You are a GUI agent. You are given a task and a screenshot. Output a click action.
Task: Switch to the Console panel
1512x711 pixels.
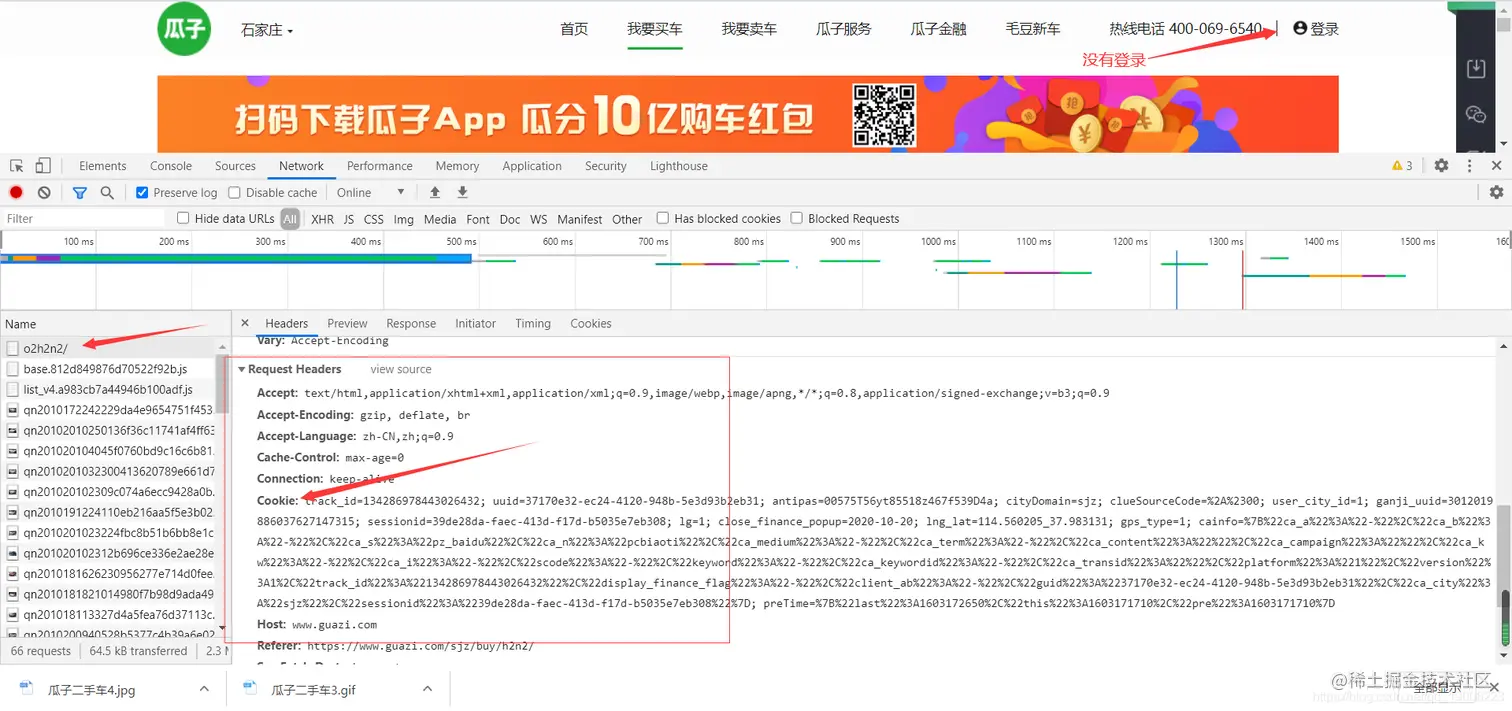[170, 166]
